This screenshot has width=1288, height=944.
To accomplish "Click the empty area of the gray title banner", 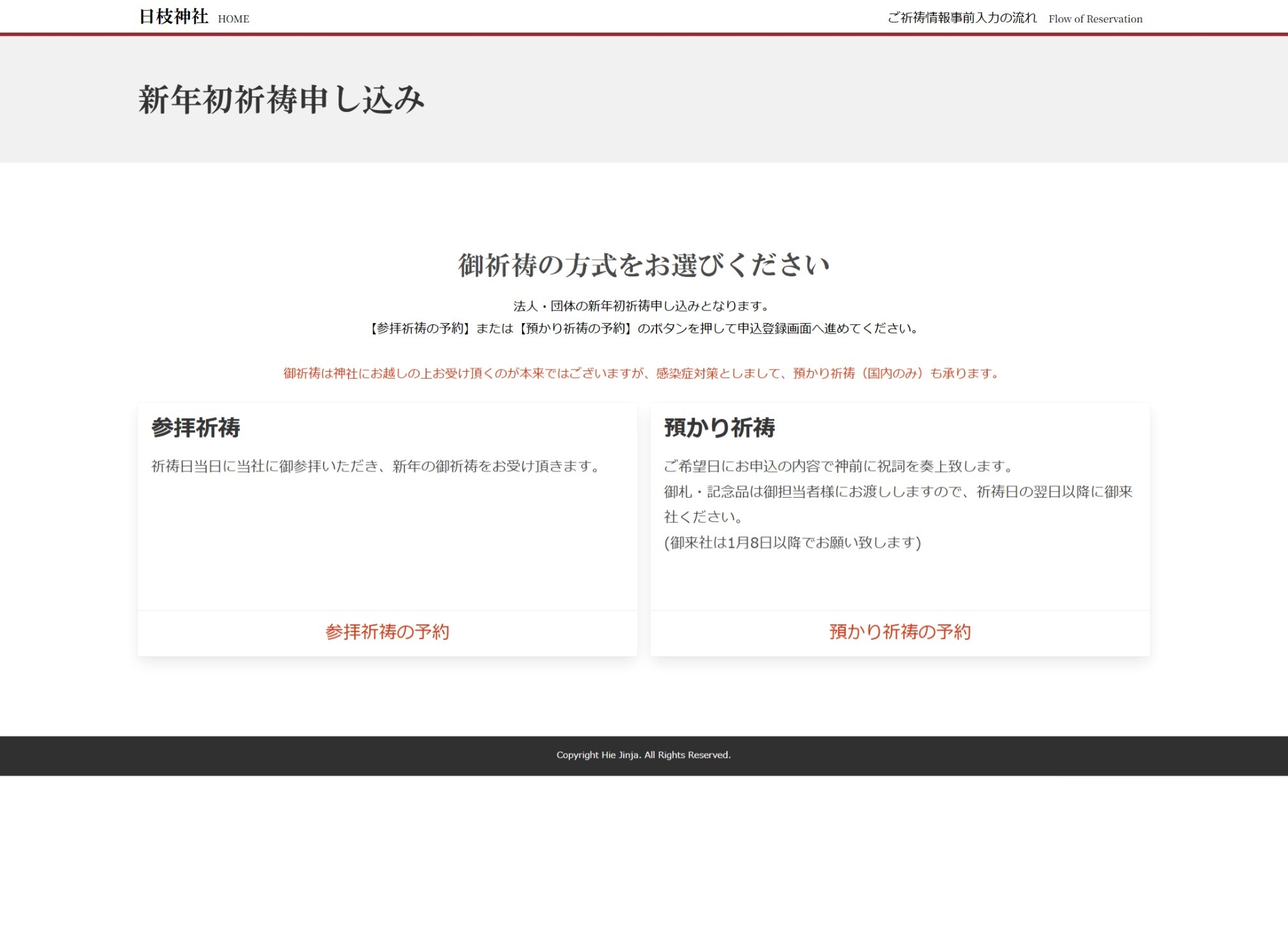I will click(x=896, y=100).
